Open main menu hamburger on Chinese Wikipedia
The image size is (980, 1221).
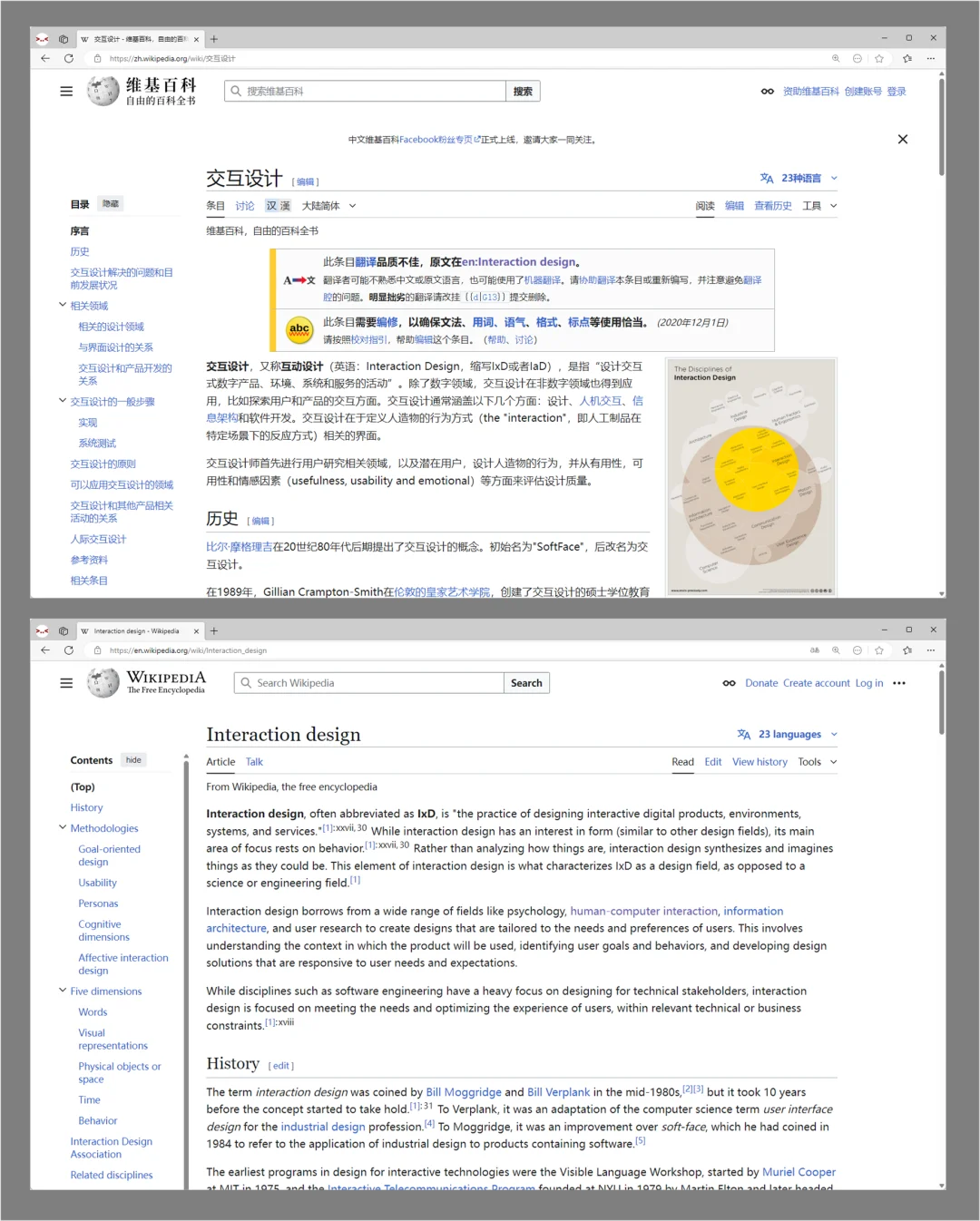point(66,92)
